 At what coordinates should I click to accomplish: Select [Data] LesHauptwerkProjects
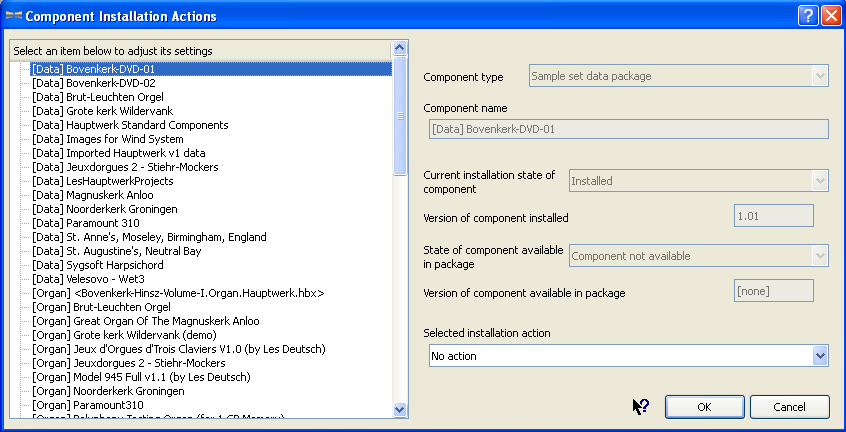pyautogui.click(x=103, y=181)
